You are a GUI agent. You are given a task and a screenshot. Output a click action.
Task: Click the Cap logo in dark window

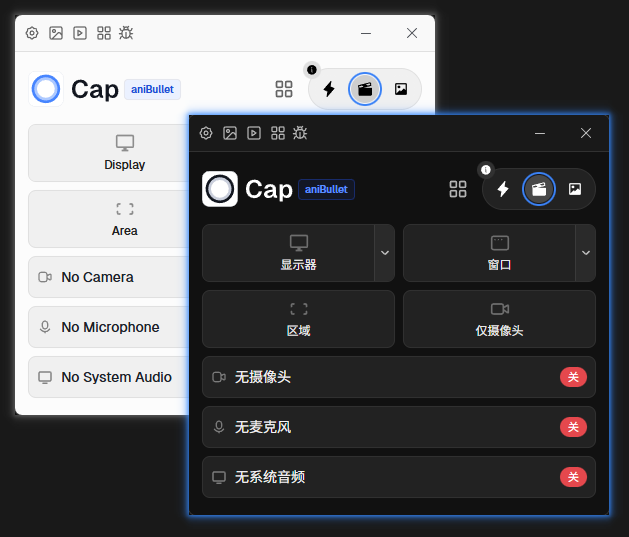click(220, 189)
